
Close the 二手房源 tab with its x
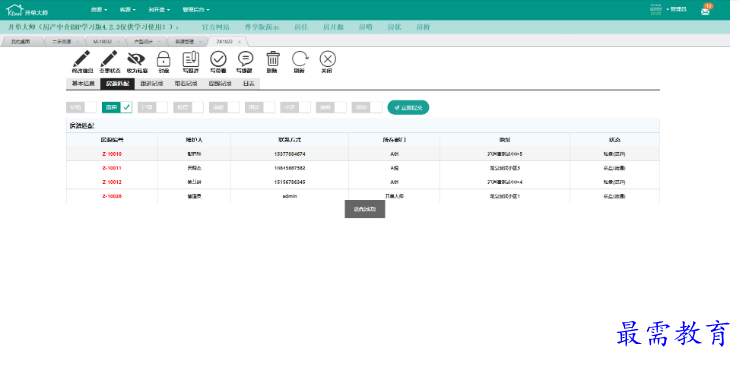[77, 41]
